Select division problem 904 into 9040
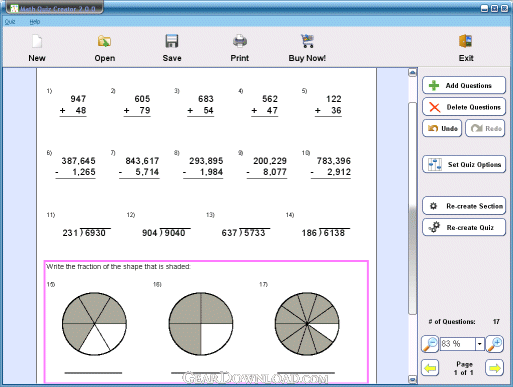 click(x=166, y=232)
